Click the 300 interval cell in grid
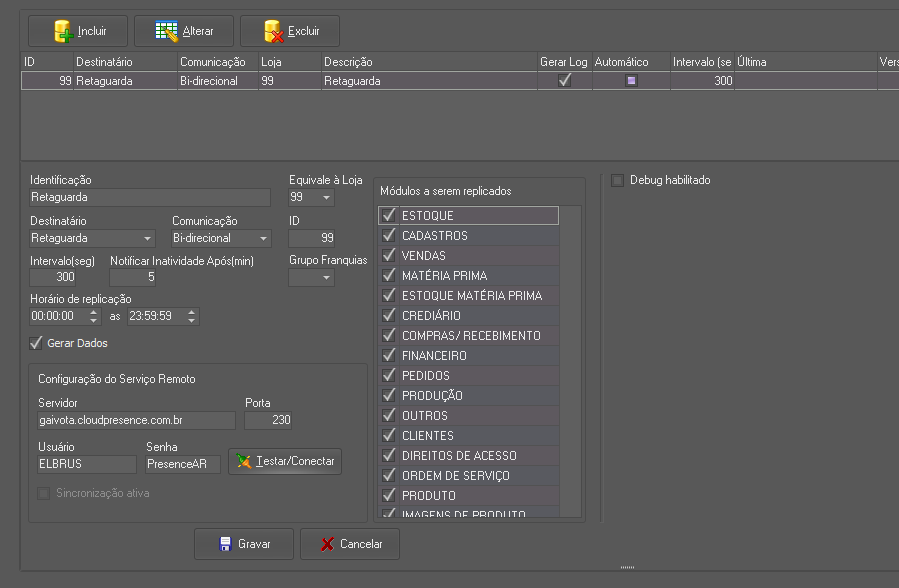Image resolution: width=899 pixels, height=588 pixels. tap(702, 81)
